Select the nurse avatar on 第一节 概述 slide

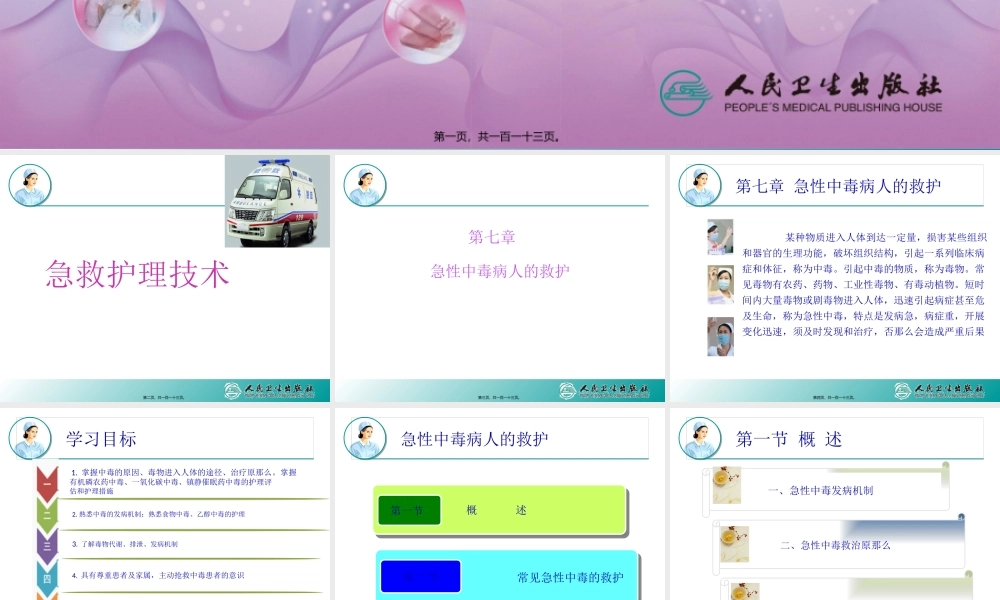click(701, 438)
